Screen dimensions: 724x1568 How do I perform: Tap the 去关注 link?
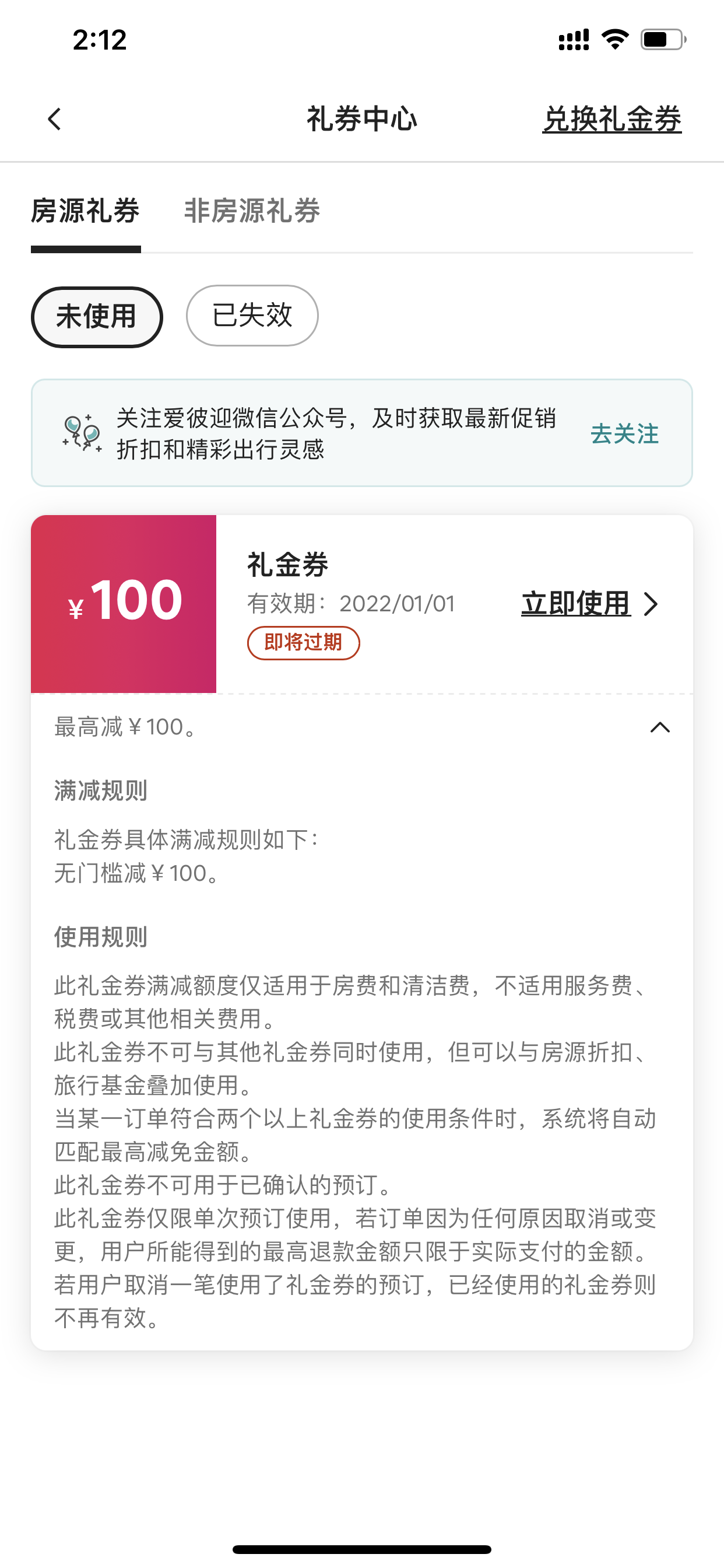tap(624, 434)
